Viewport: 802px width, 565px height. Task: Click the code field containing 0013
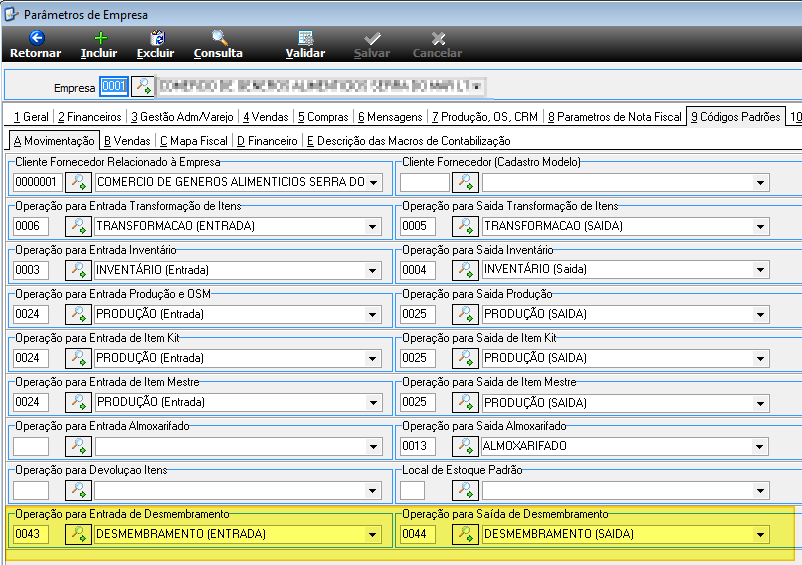point(418,446)
